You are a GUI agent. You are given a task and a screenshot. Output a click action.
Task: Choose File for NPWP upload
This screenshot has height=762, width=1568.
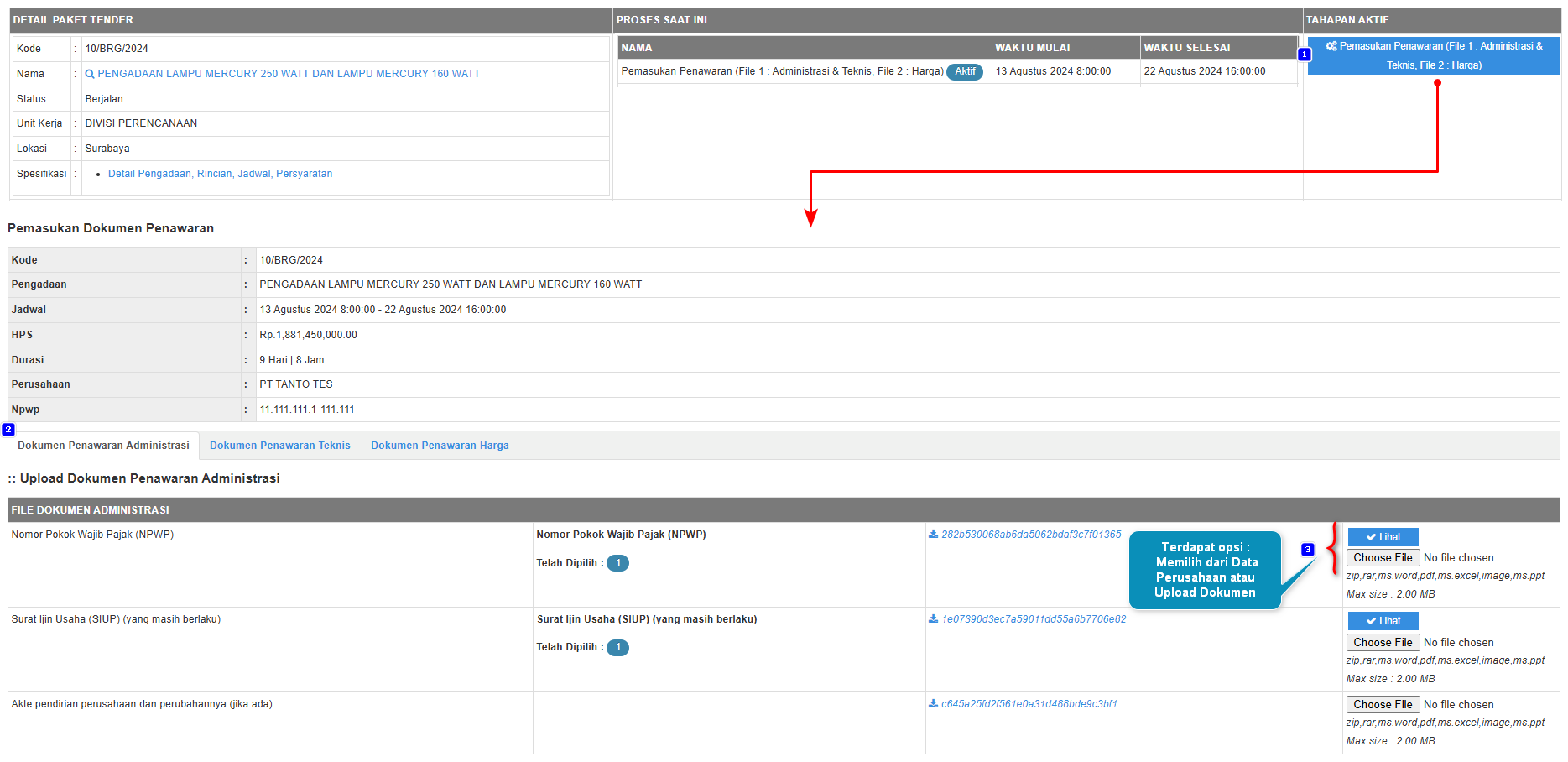1383,558
